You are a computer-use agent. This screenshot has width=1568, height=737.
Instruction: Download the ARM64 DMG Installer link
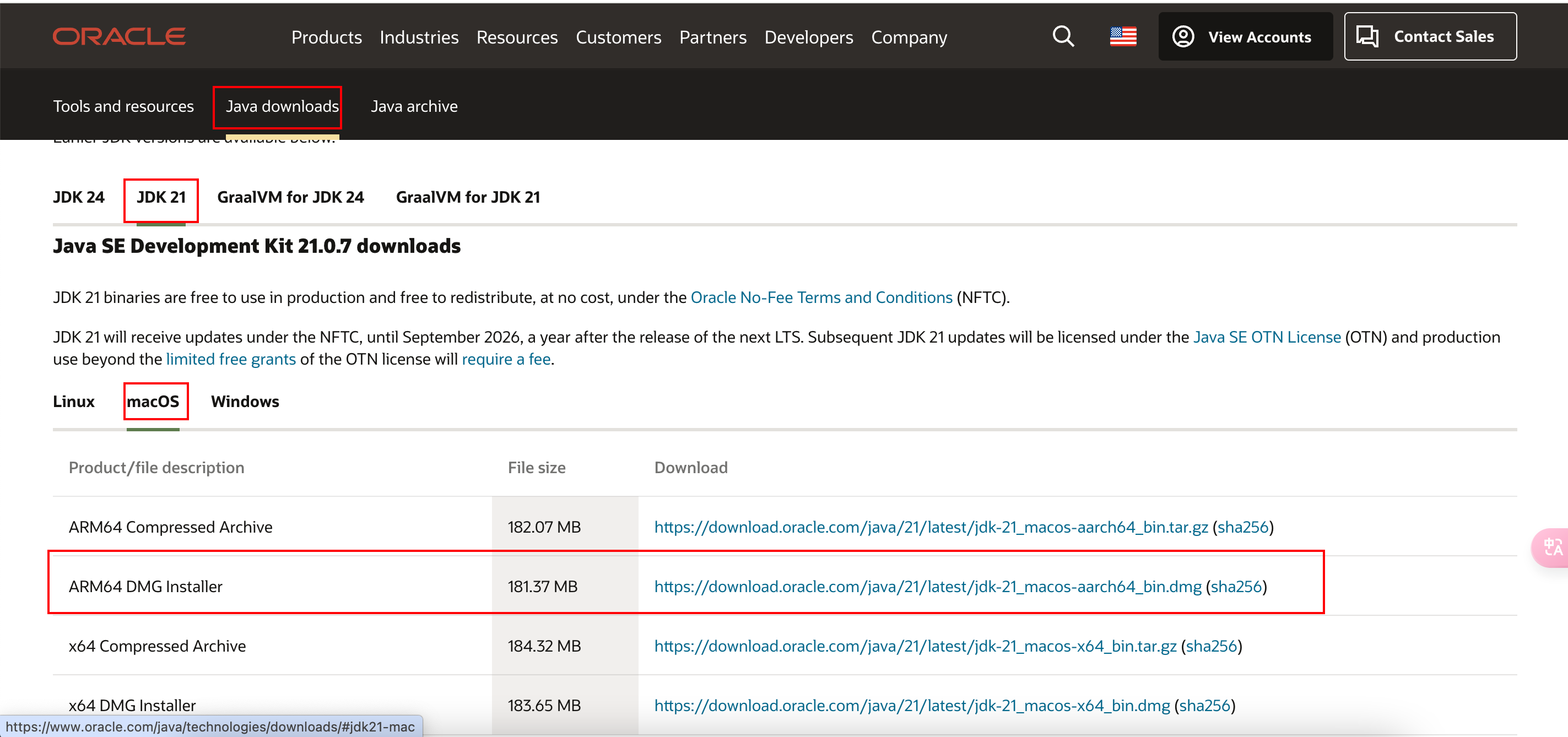click(928, 586)
